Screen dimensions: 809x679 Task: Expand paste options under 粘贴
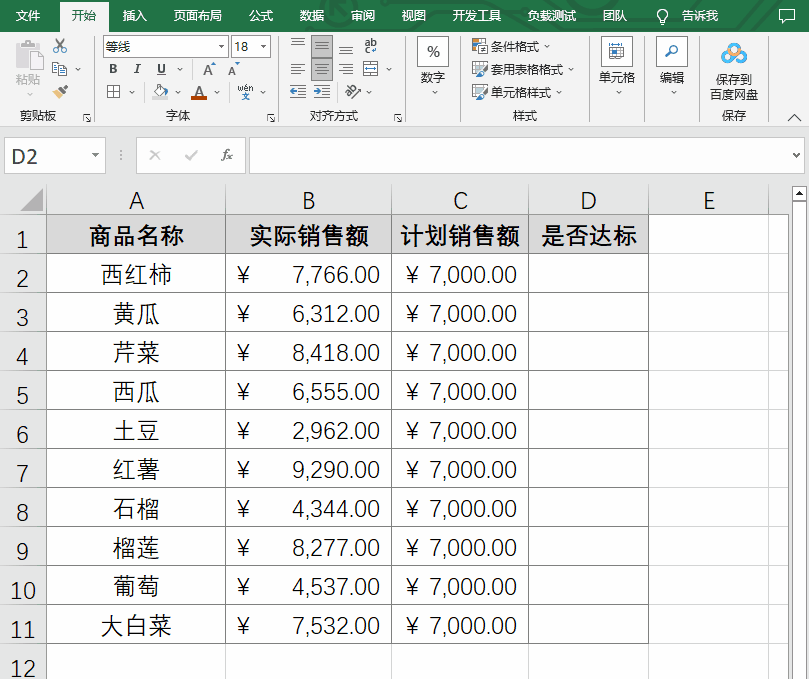coord(29,94)
